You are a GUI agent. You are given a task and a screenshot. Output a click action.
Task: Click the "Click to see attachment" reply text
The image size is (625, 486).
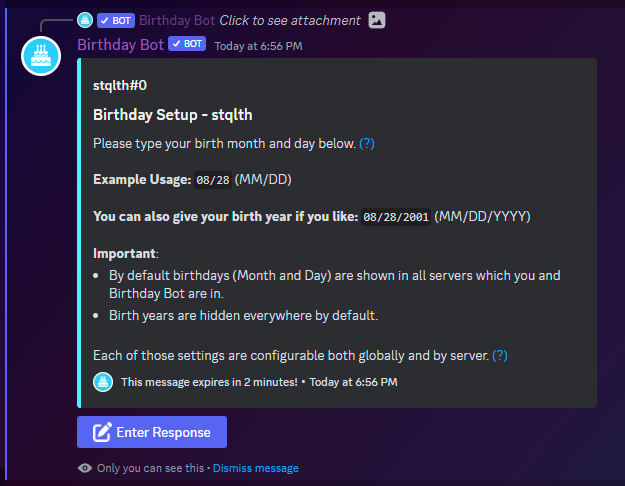[x=290, y=20]
